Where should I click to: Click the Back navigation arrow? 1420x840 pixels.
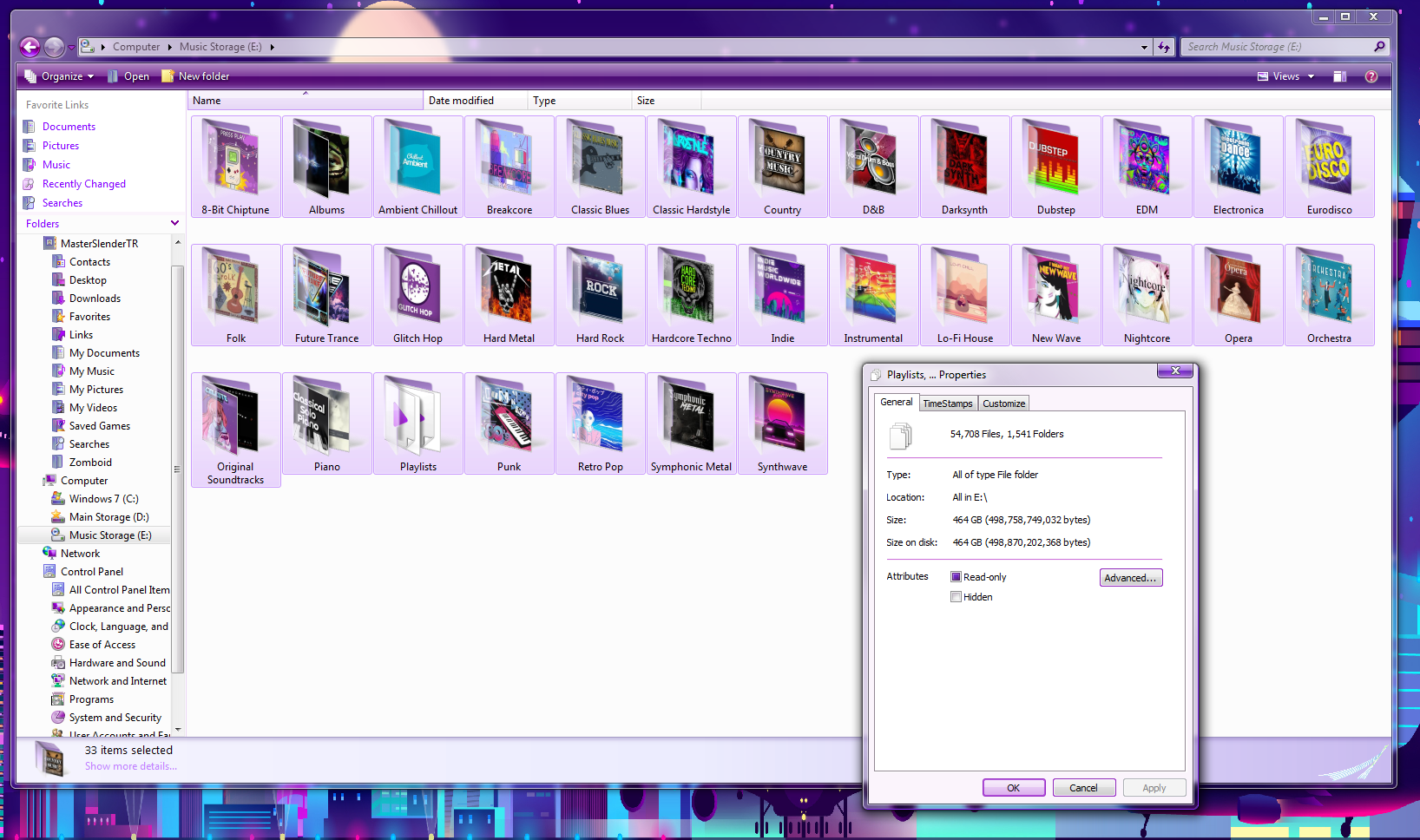click(x=30, y=47)
